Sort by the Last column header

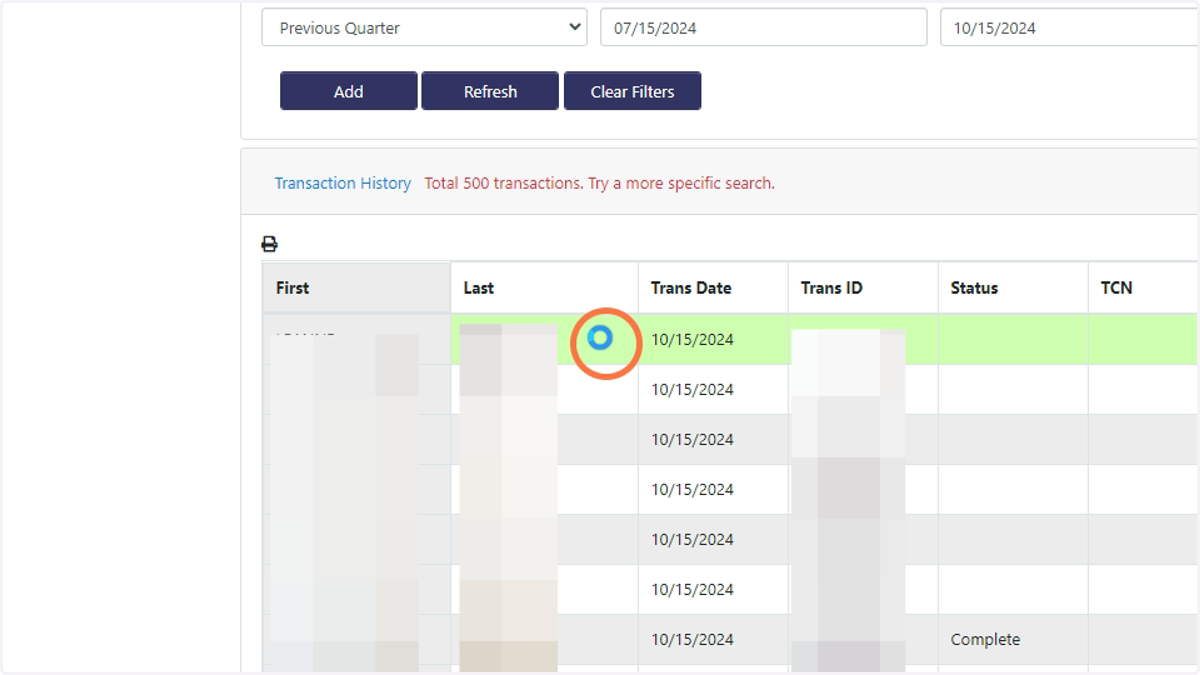click(x=544, y=288)
